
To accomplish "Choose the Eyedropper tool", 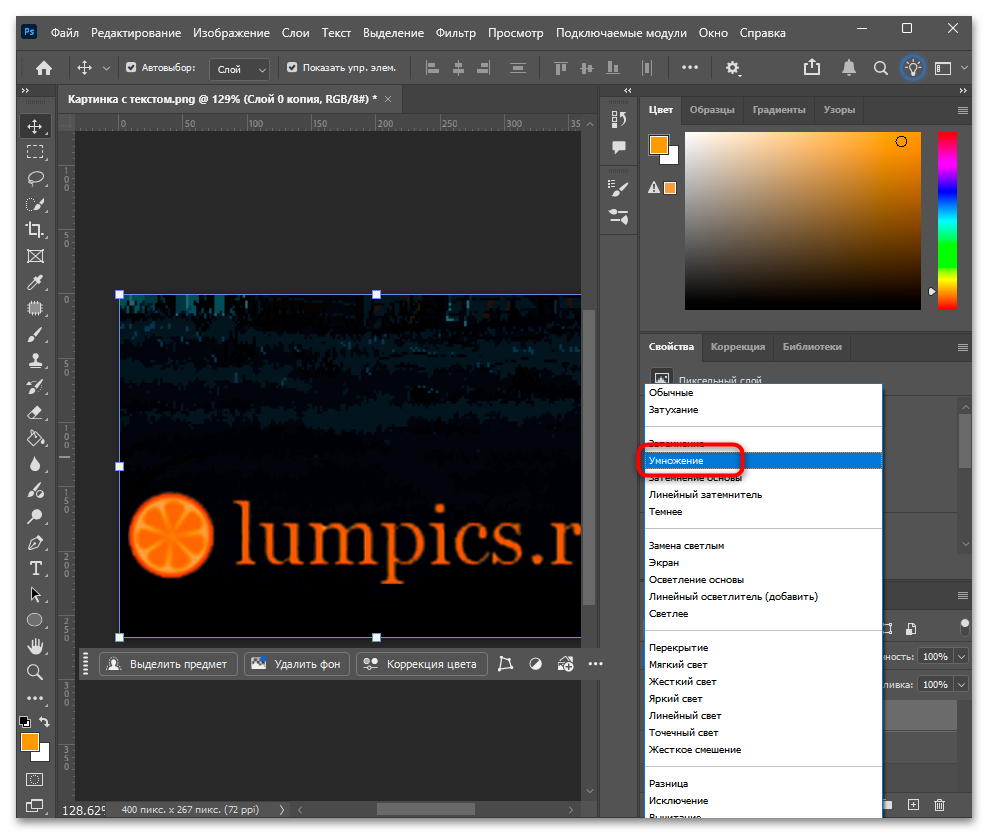I will (x=35, y=282).
